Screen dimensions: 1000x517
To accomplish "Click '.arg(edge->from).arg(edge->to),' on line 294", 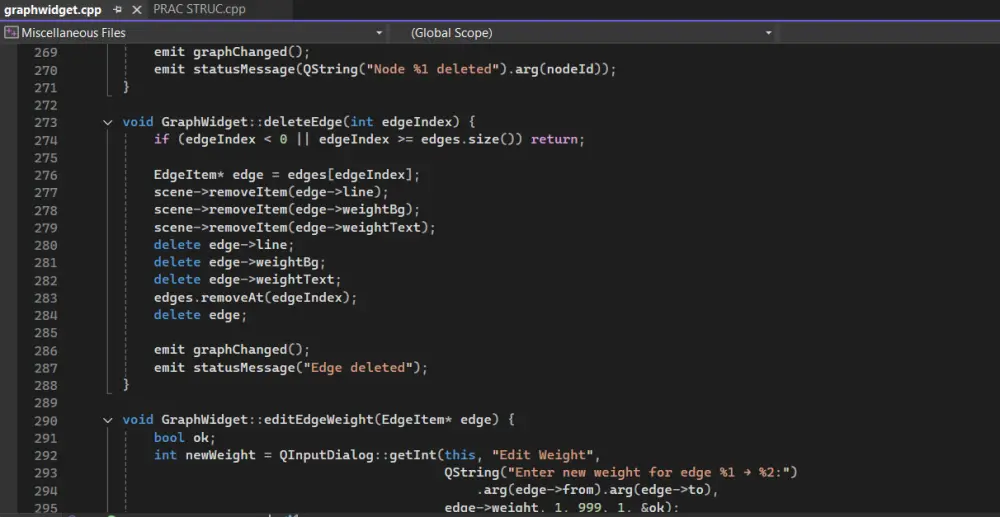I will click(598, 490).
